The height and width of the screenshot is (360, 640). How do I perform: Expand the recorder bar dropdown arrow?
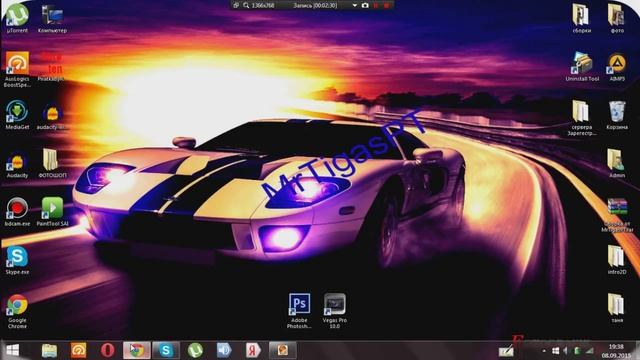coord(355,5)
